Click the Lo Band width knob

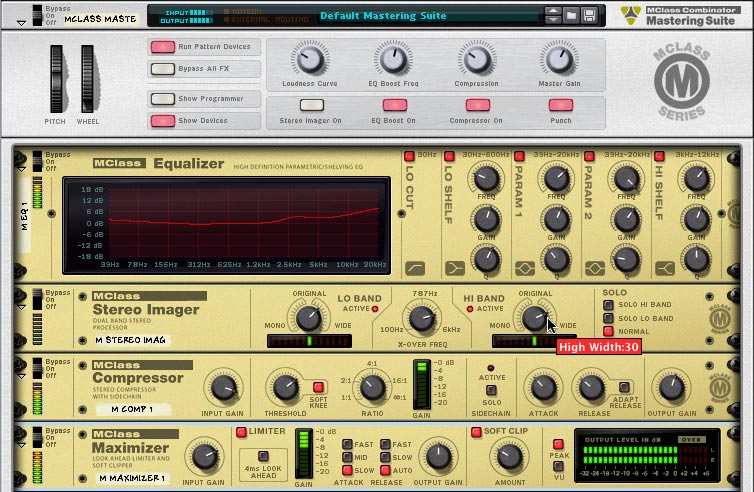click(x=309, y=318)
